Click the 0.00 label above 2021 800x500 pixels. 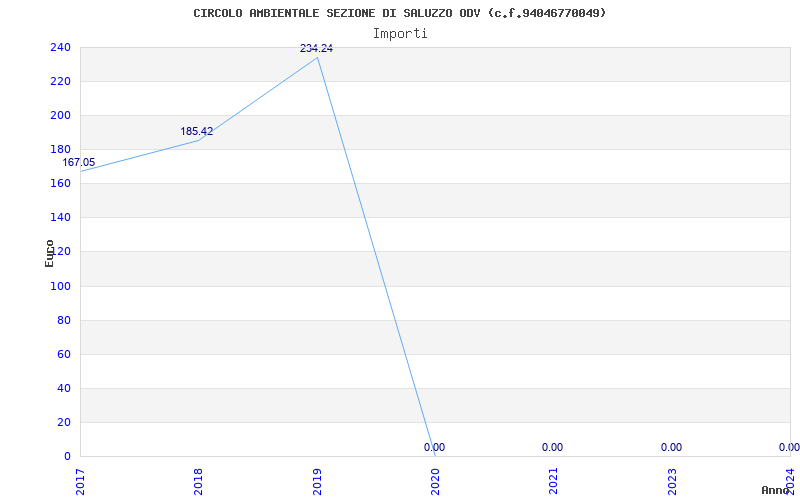553,447
